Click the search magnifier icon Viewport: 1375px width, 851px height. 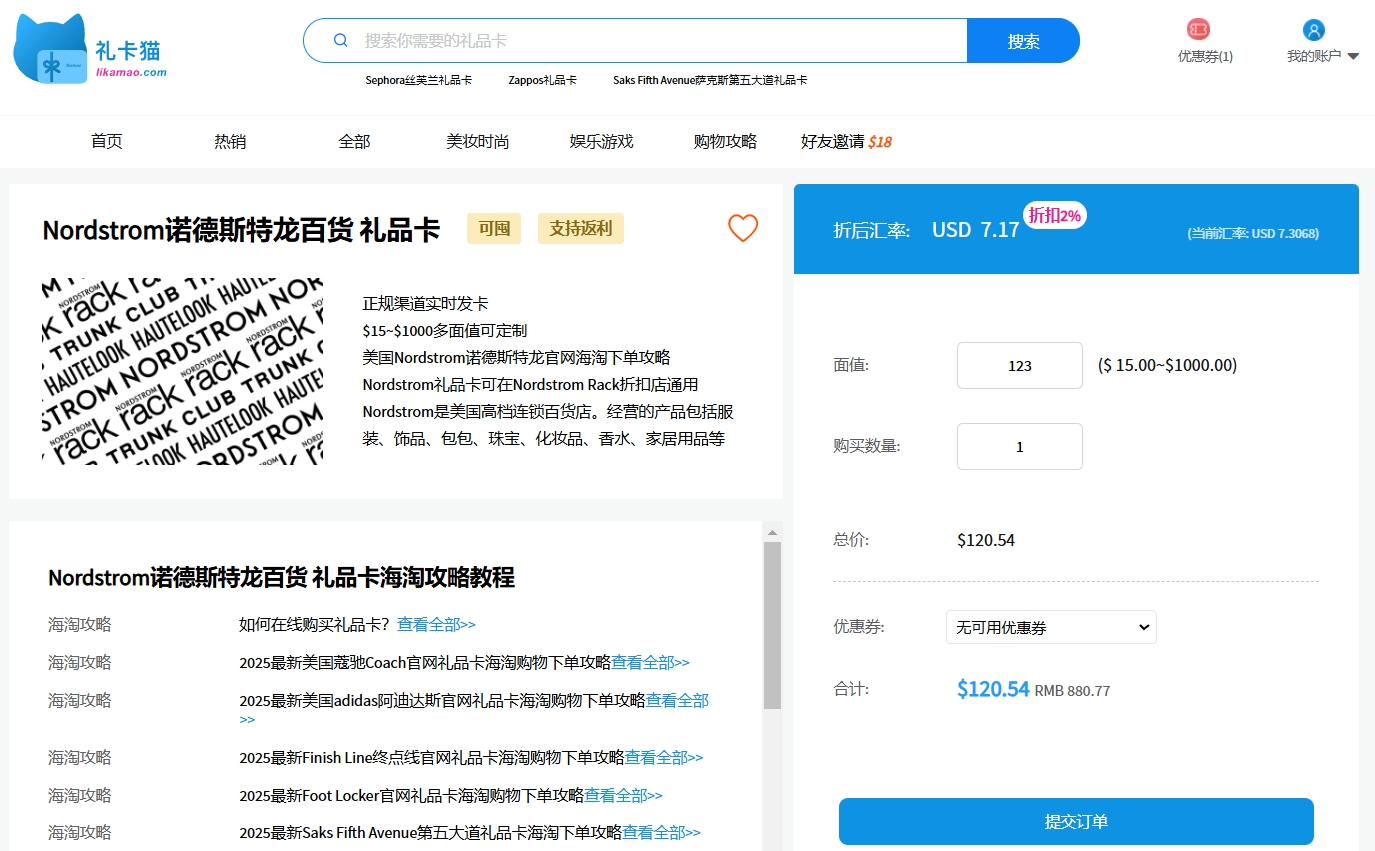[x=340, y=41]
